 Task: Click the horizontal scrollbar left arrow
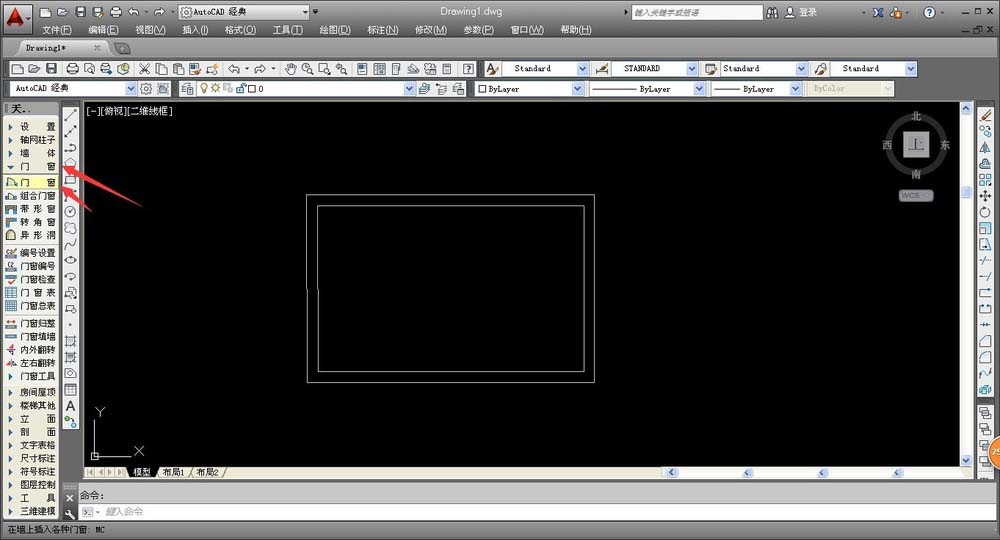[x=671, y=472]
